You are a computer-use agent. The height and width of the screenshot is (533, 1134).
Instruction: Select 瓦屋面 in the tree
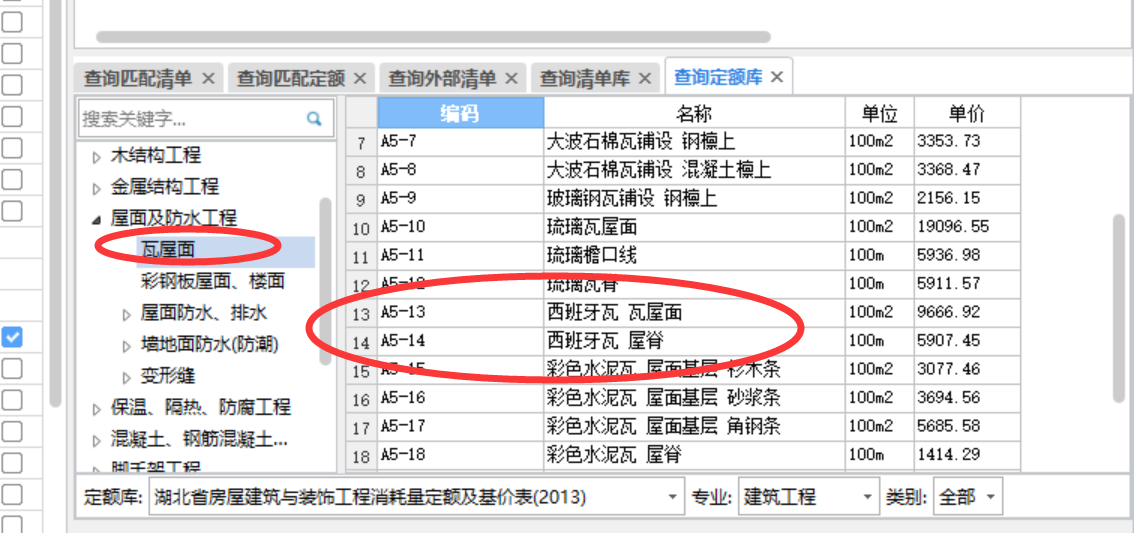tap(168, 250)
